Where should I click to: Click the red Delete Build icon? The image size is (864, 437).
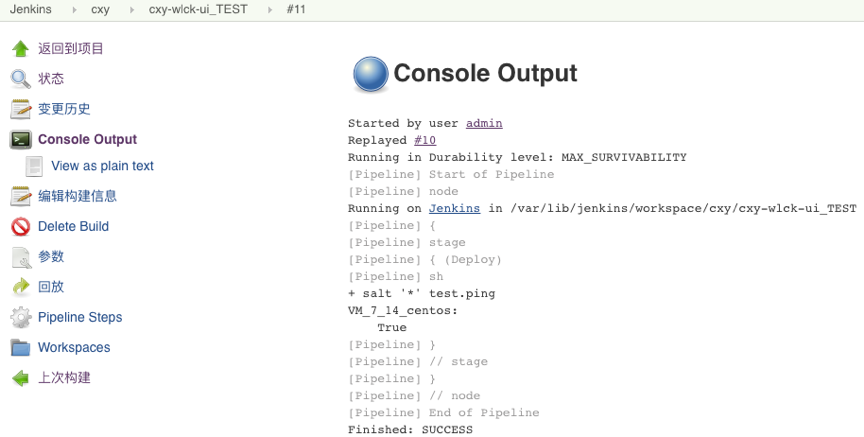point(20,227)
